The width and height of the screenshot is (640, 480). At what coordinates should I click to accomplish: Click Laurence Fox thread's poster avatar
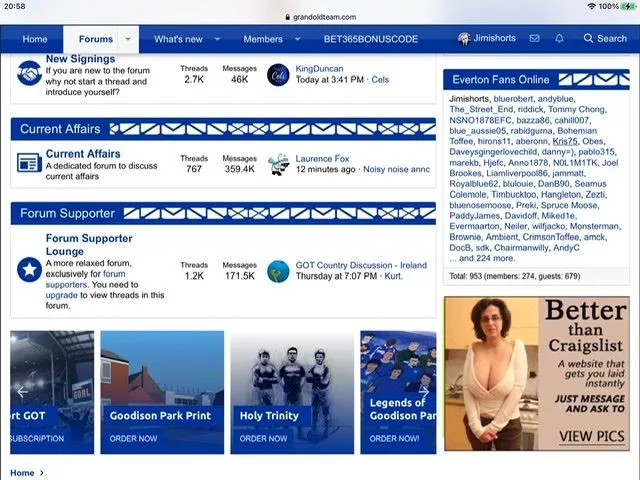(278, 162)
